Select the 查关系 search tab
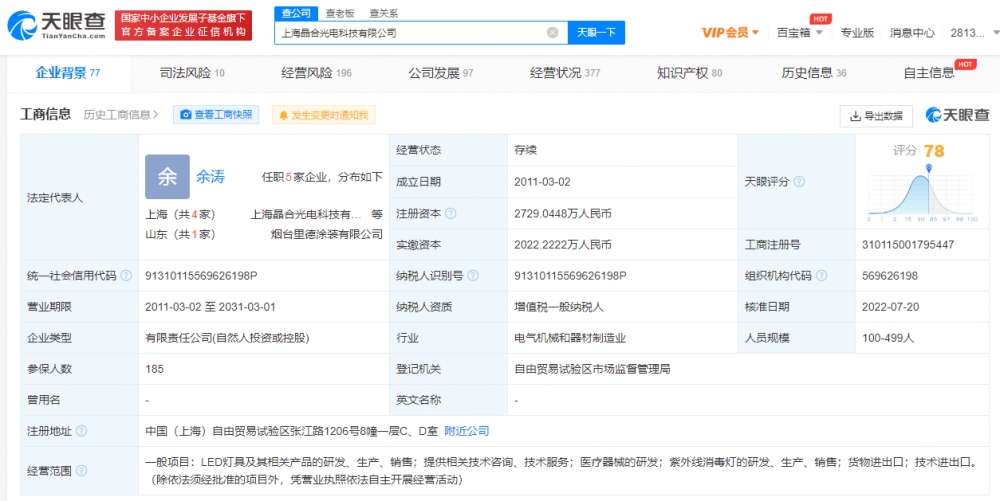 [x=384, y=13]
